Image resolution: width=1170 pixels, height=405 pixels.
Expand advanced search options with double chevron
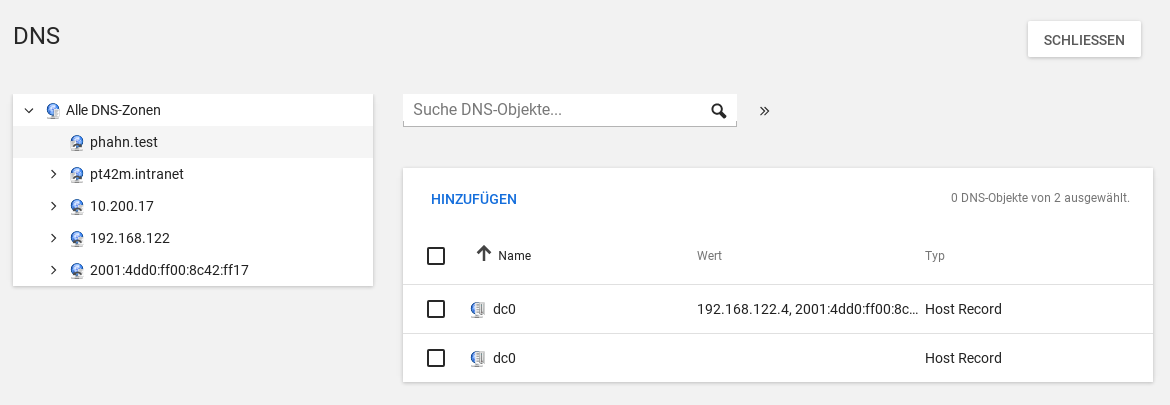click(x=764, y=111)
